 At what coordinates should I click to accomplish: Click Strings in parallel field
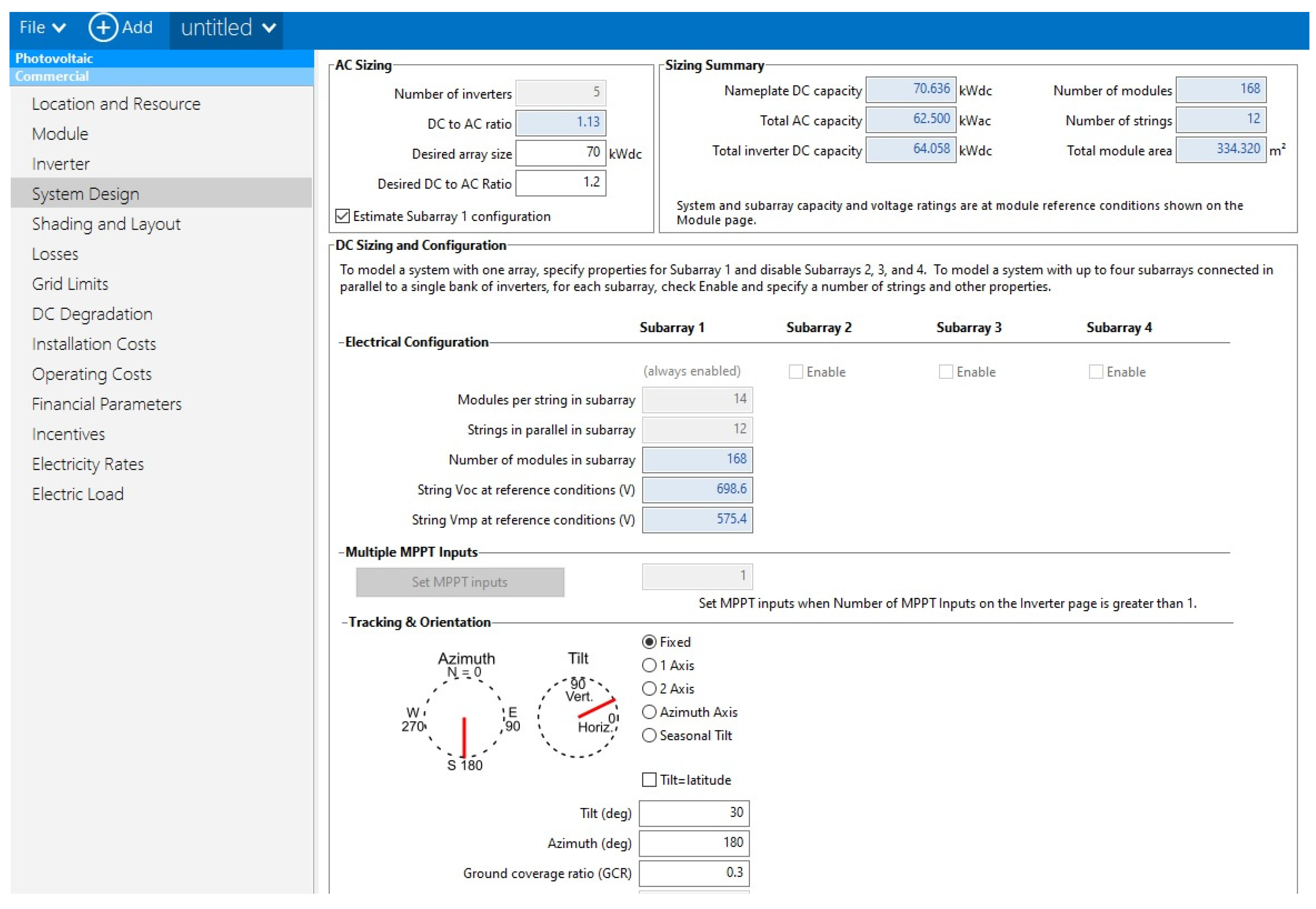pyautogui.click(x=697, y=430)
